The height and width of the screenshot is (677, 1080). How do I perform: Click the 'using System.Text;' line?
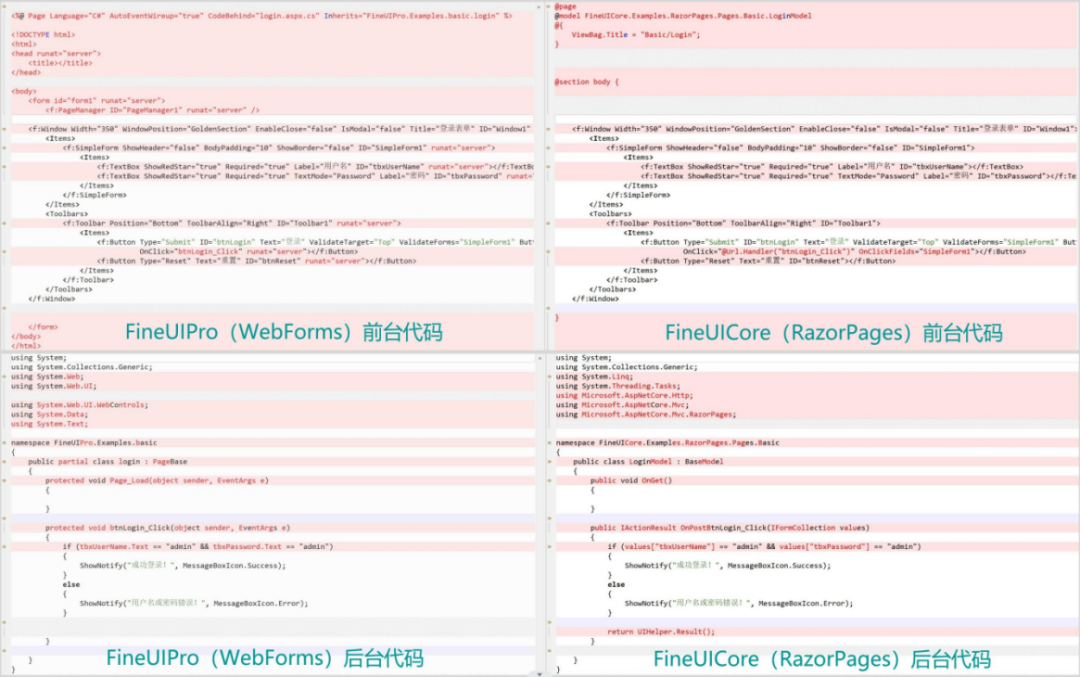click(x=50, y=424)
